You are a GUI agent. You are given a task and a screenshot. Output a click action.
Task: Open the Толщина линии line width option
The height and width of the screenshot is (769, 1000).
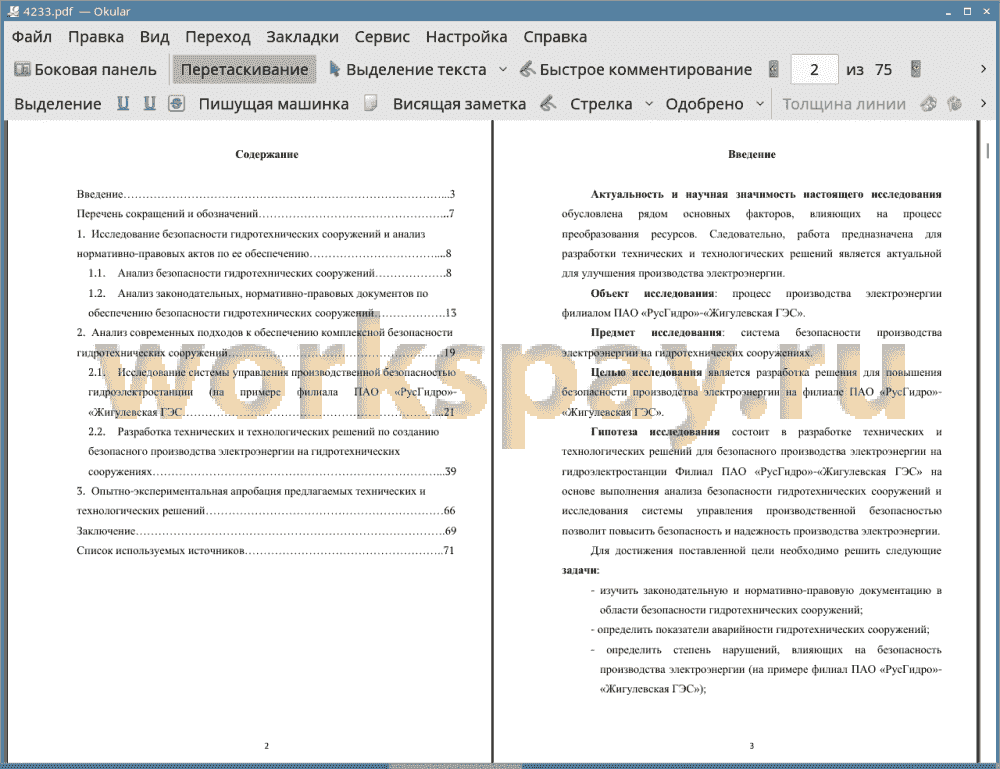tap(844, 104)
